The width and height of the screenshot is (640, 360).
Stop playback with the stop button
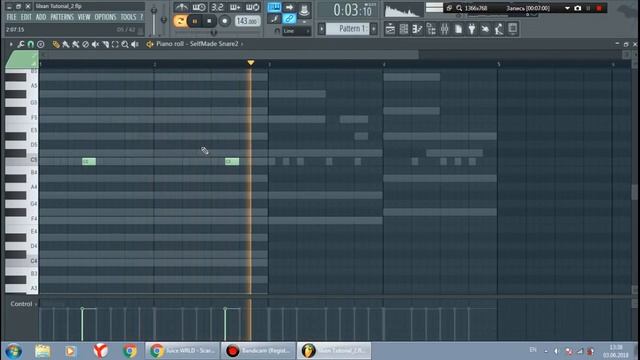click(x=209, y=21)
